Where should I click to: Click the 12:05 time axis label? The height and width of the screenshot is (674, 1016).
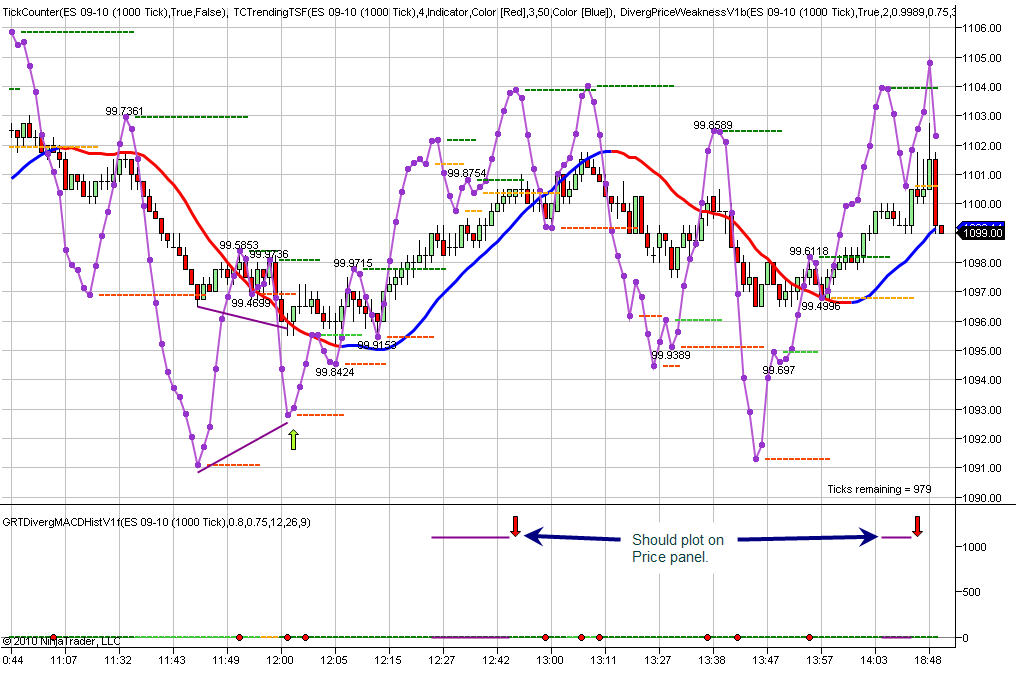334,660
